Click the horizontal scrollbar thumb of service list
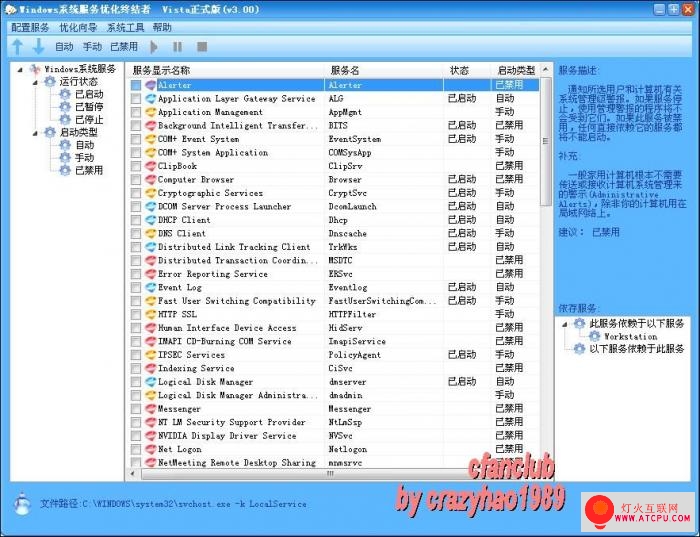 pos(331,474)
